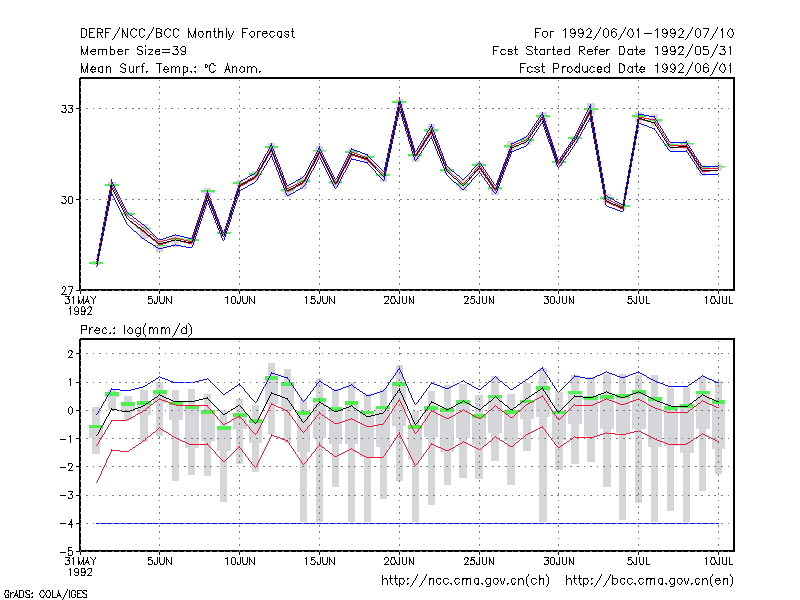Image resolution: width=800 pixels, height=600 pixels.
Task: Click the blue dashed line at -4
Action: point(407,523)
